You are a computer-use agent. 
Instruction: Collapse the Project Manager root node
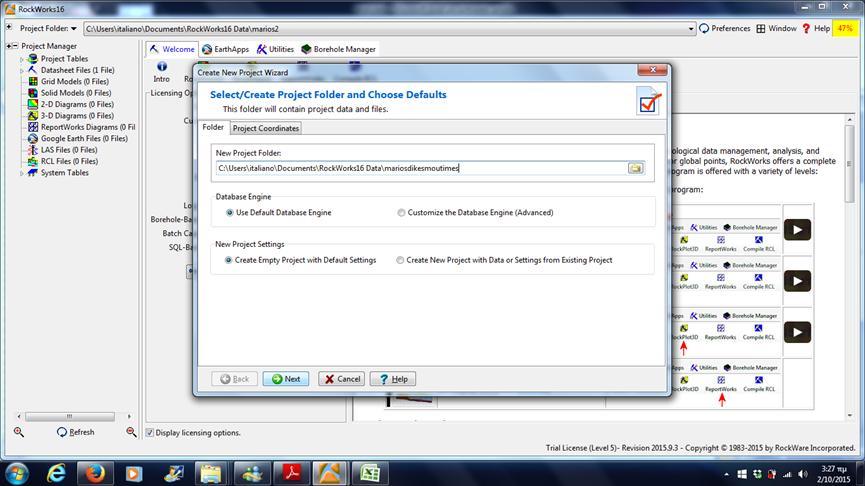tap(15, 46)
